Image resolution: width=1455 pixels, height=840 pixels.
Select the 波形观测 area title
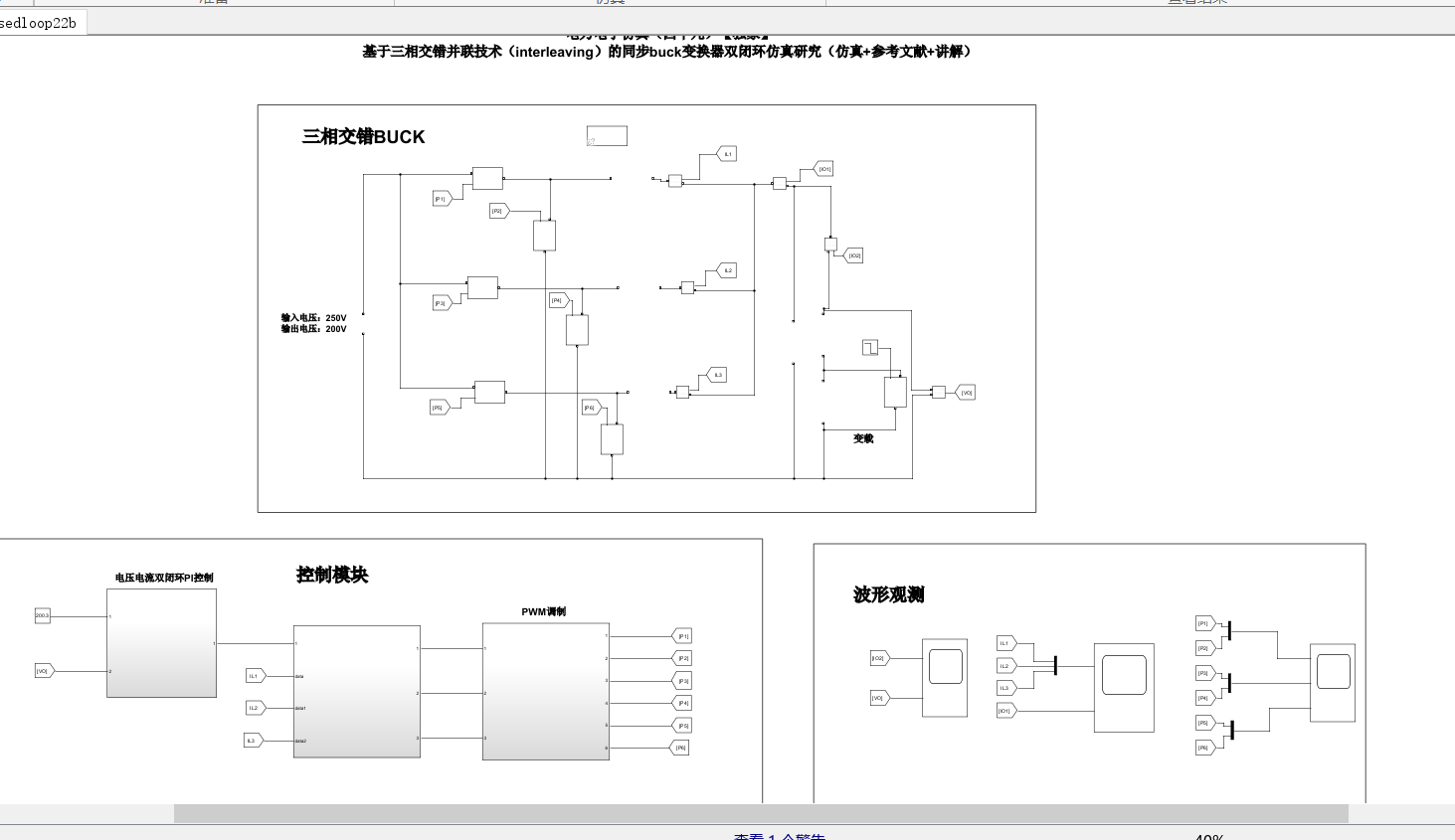click(x=889, y=594)
